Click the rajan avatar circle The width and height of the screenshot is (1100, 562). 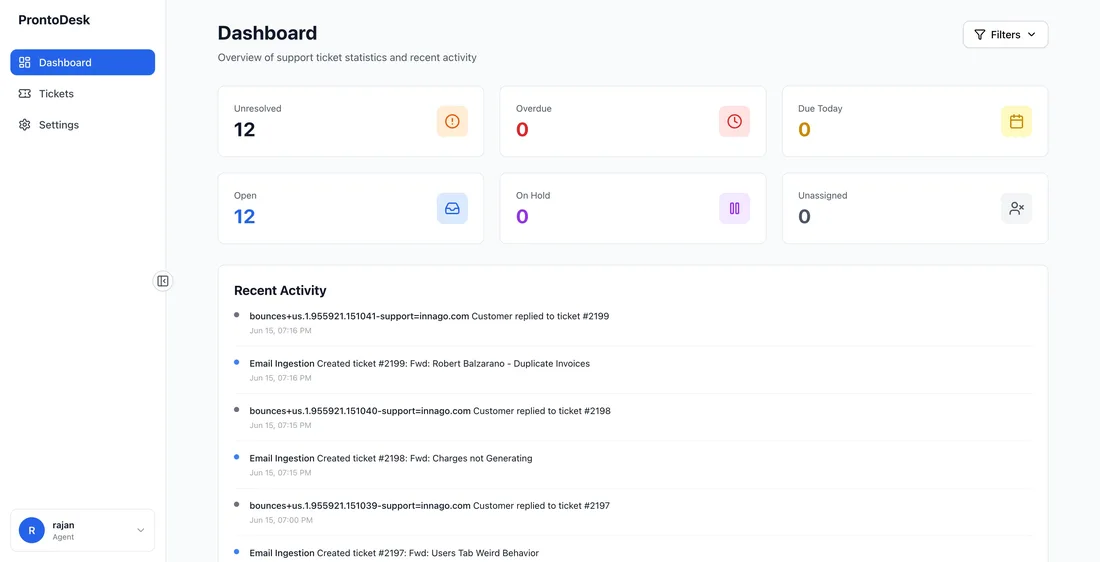32,530
